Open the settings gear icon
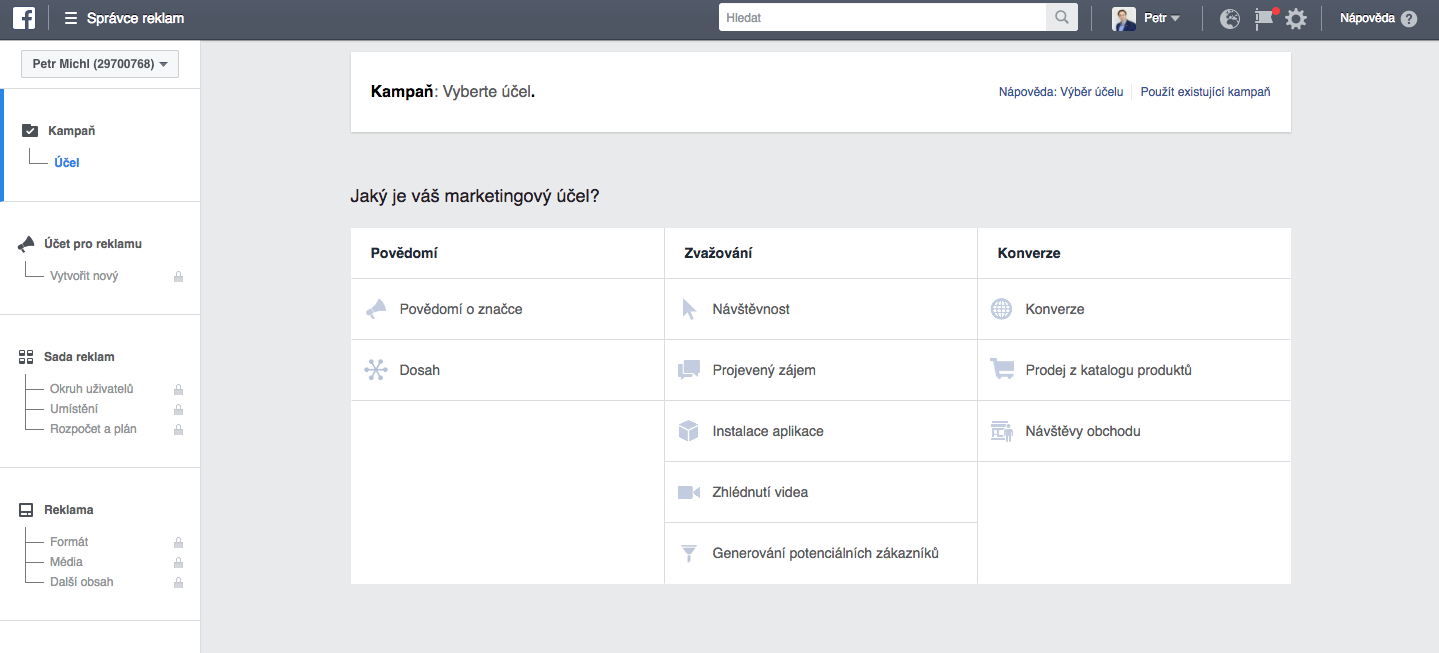Screen dimensions: 1439x653 pos(1296,18)
